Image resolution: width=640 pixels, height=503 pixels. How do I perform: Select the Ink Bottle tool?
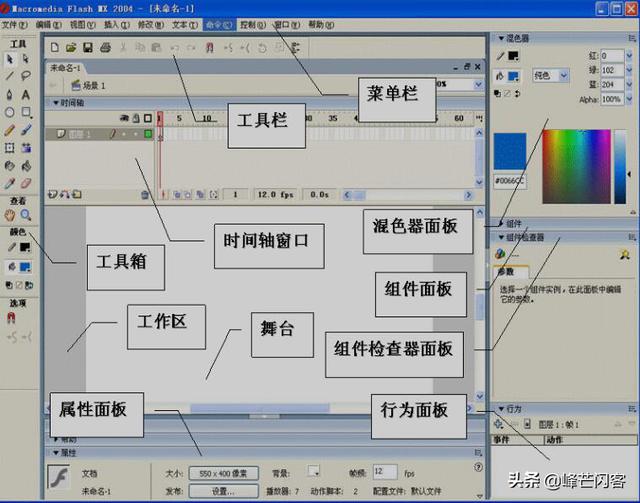(10, 166)
